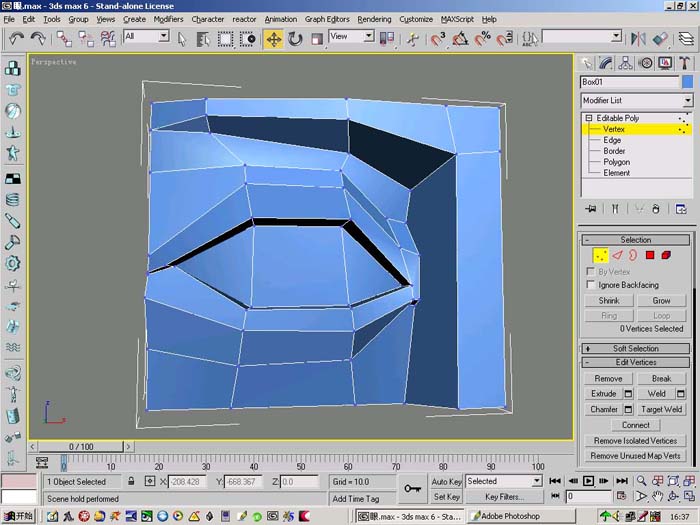Viewport: 700px width, 525px height.
Task: Select the Move tool in toolbar
Action: point(274,39)
